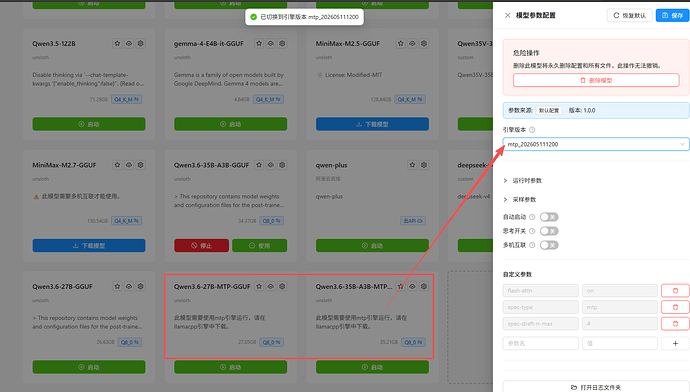Open Q4_K_M quantization tag on gemma-4-E4B-it-GGUF

tap(268, 99)
